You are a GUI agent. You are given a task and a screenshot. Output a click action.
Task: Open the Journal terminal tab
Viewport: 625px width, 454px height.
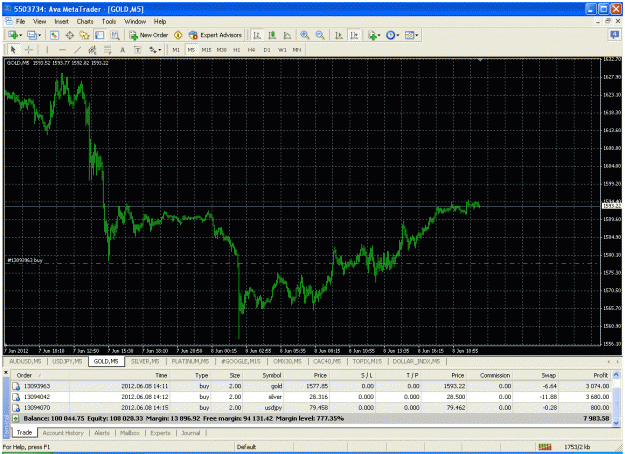191,433
